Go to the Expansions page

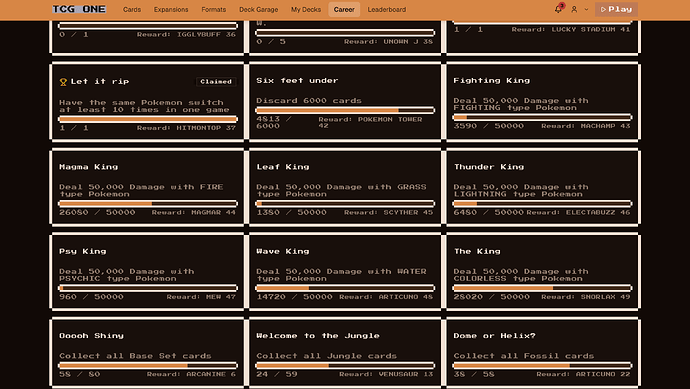(x=171, y=9)
